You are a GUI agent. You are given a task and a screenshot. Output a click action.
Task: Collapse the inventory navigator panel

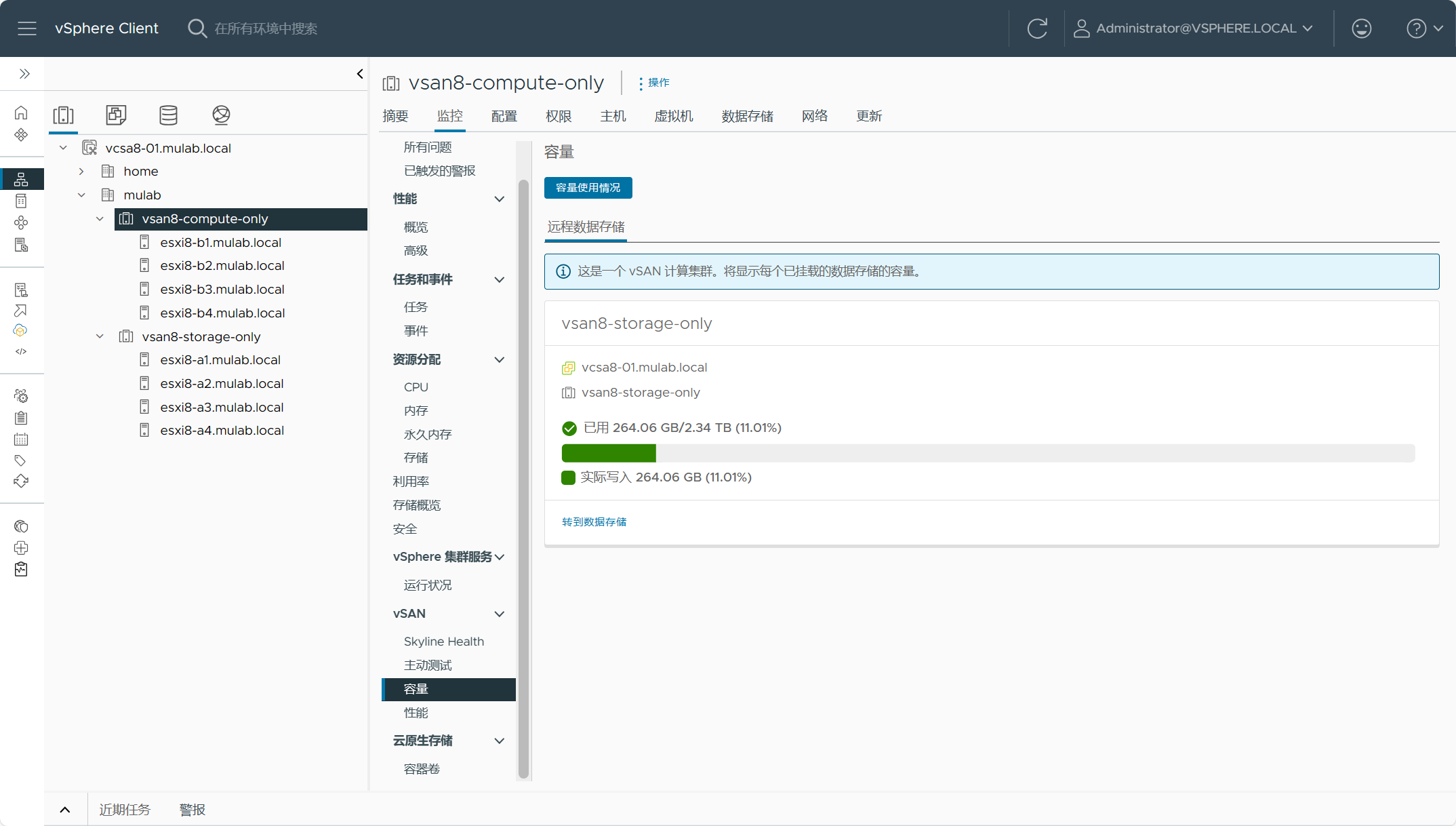360,74
